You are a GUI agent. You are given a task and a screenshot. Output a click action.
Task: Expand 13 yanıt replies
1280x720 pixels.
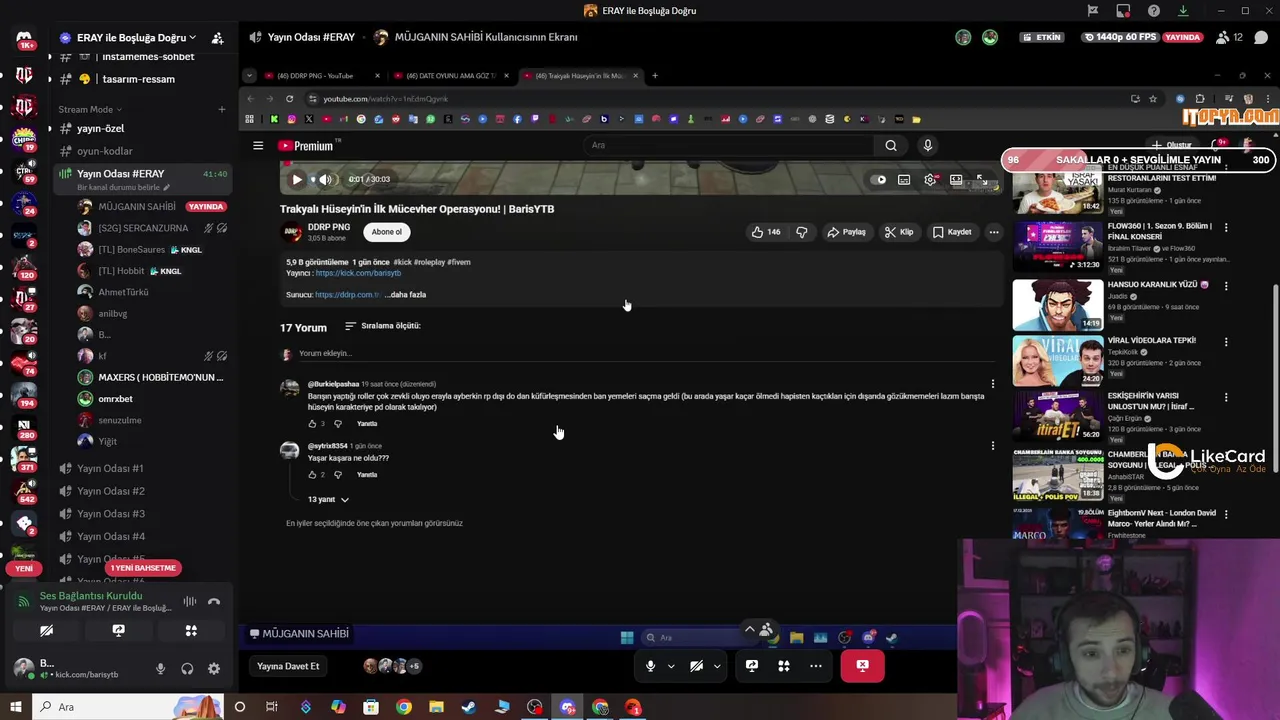[328, 499]
